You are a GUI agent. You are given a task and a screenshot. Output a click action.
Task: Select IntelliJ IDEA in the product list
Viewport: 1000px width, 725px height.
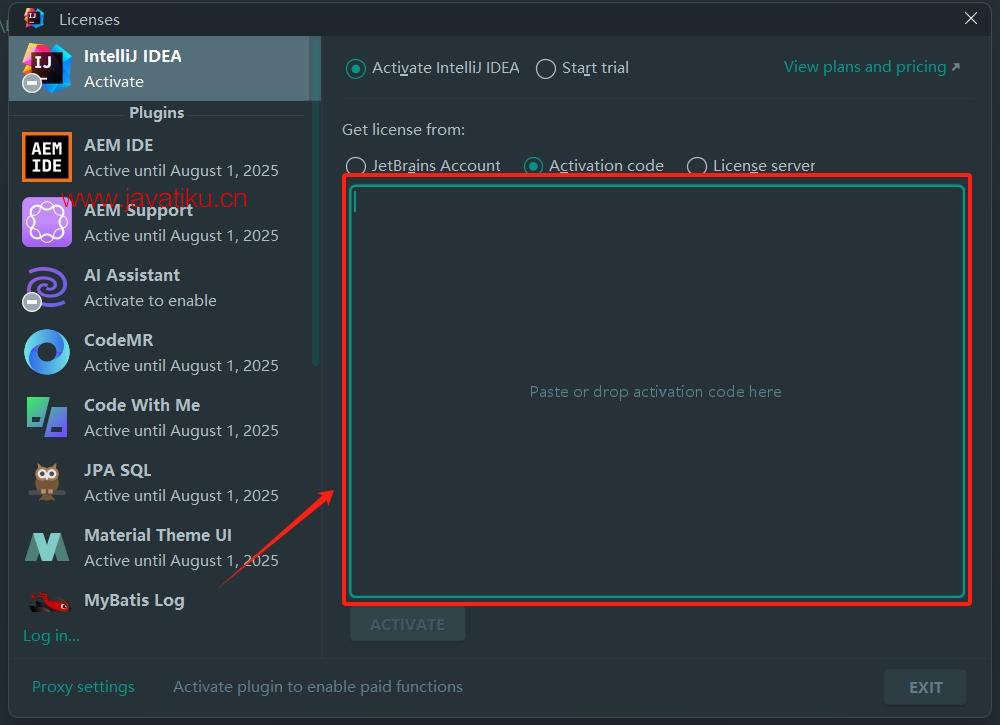(x=165, y=68)
